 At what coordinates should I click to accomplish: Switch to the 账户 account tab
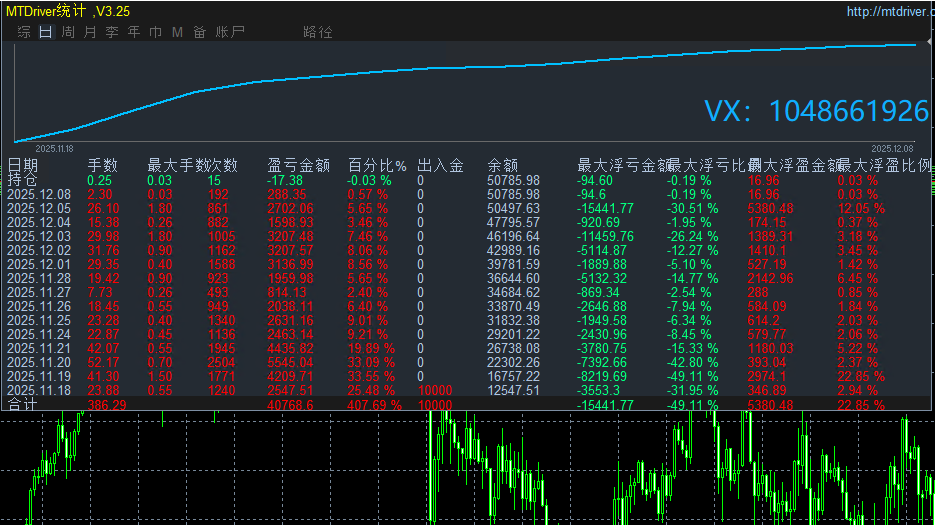click(x=230, y=32)
